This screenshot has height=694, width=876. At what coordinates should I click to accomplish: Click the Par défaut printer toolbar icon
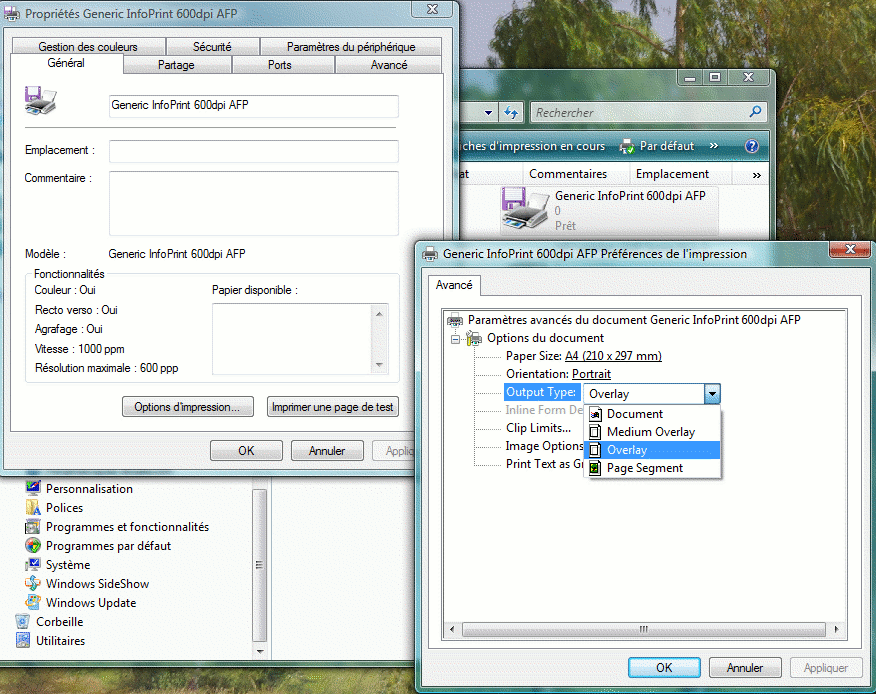[x=627, y=146]
